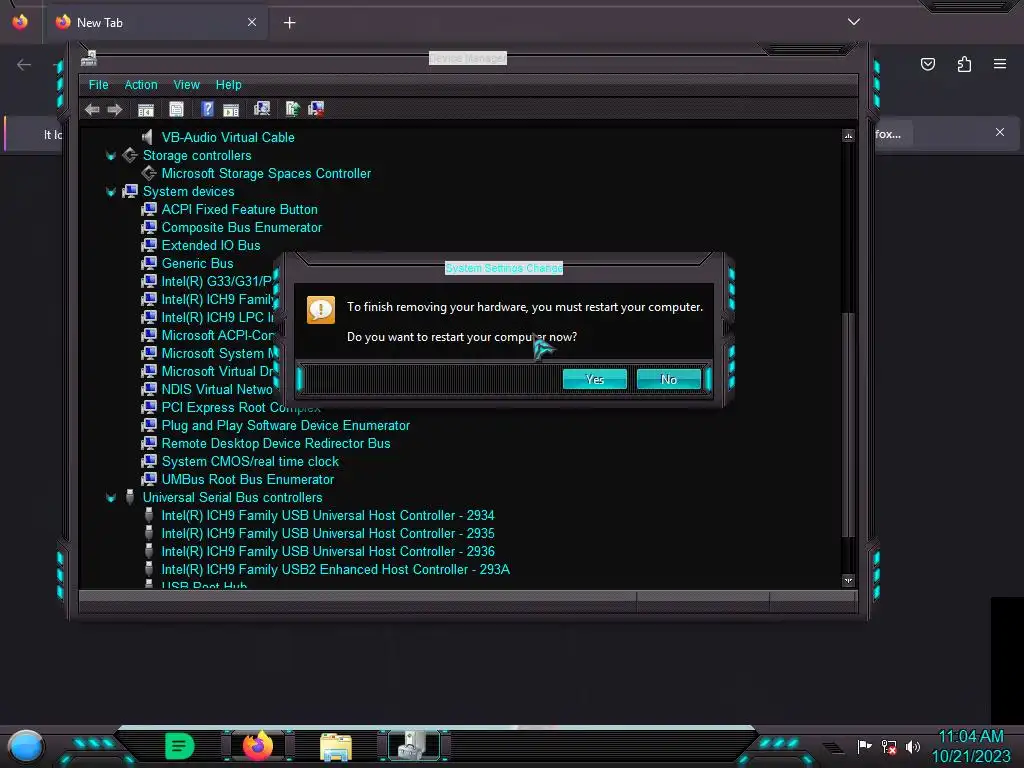
Task: Click the Forward arrow in Device Manager toolbar
Action: 115,109
